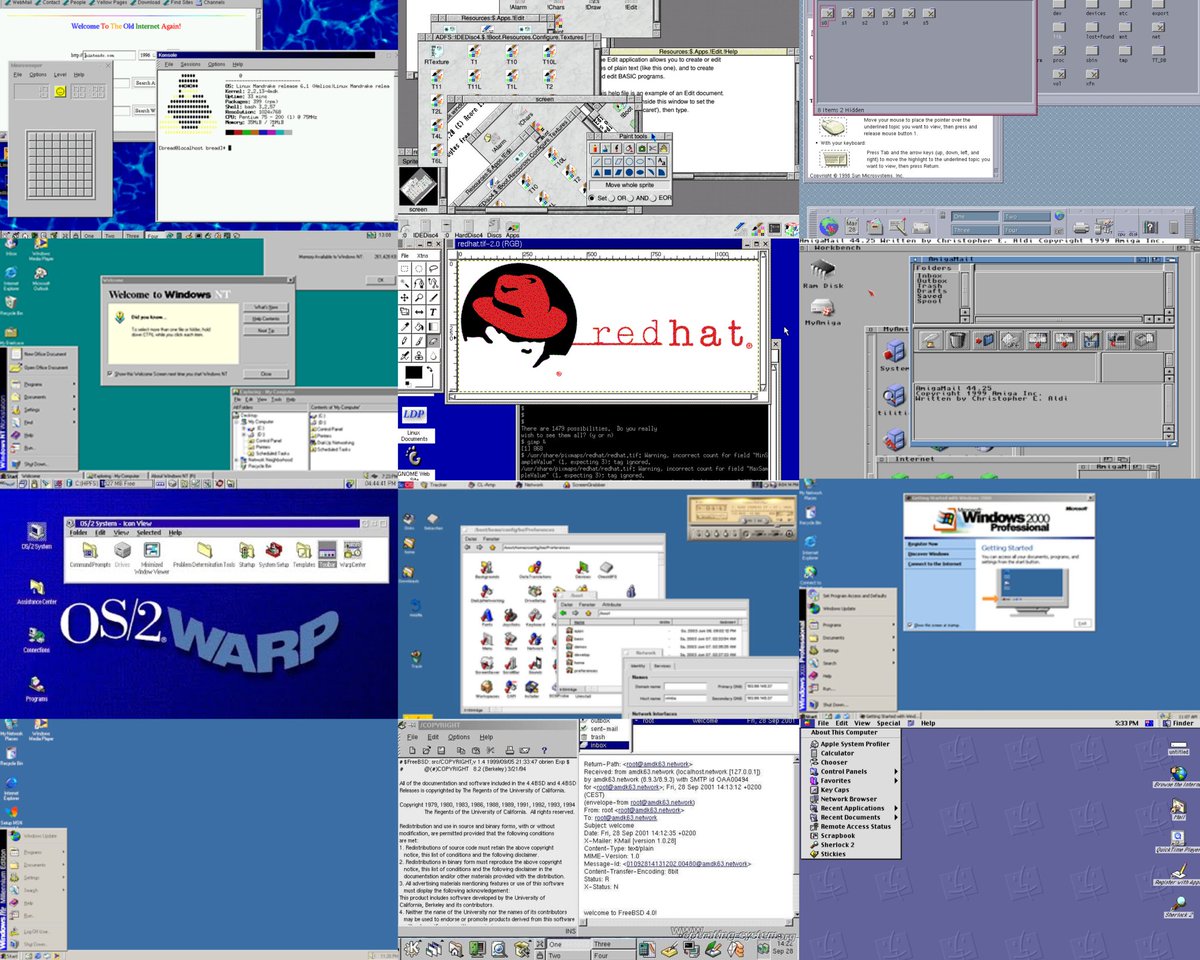This screenshot has width=1200, height=960.
Task: Click the URL field on Old Internet page
Action: [x=109, y=55]
